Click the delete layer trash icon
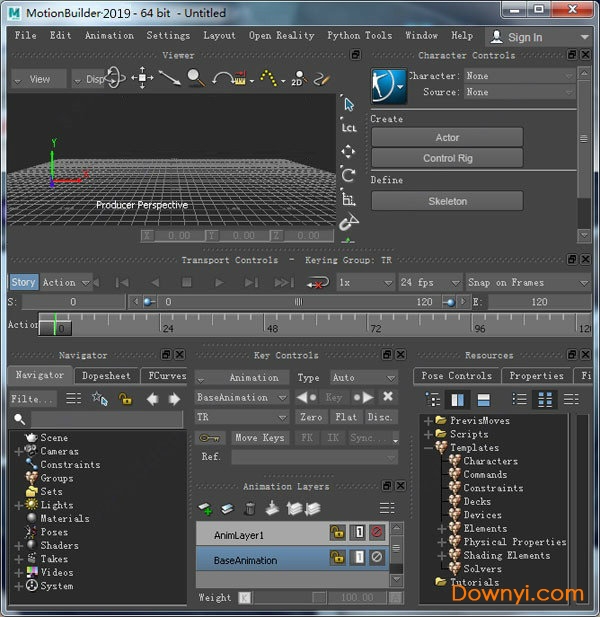Screen dimensions: 600x617 tap(249, 508)
